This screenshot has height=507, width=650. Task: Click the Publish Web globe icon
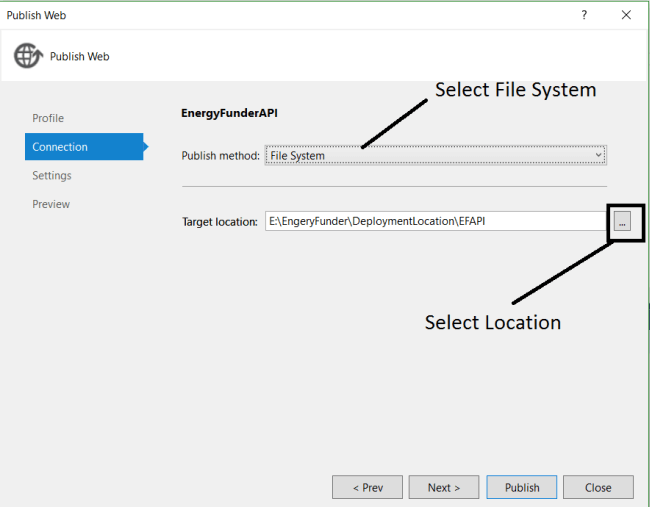point(28,56)
